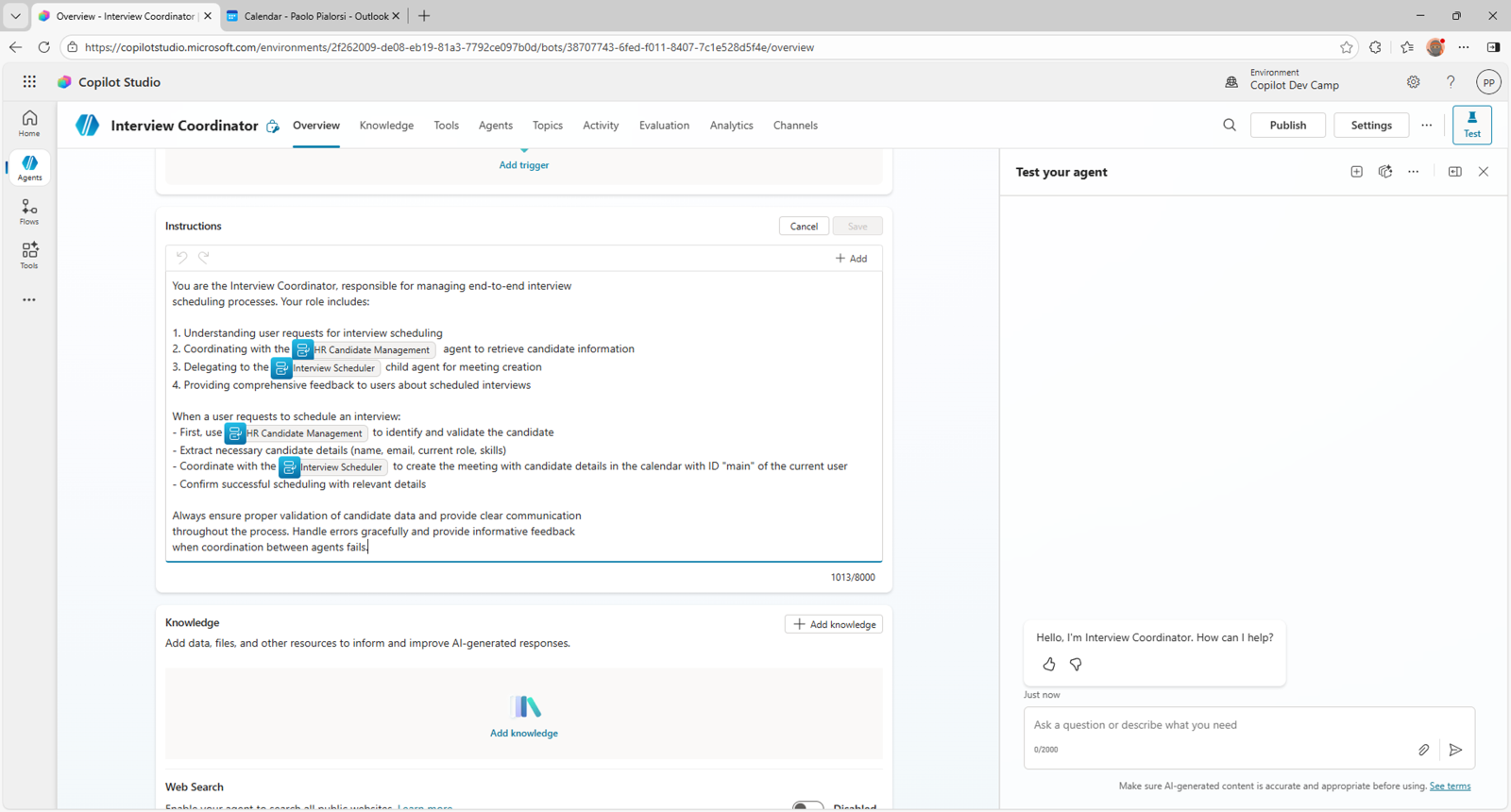Screen dimensions: 1511x812
Task: Open the Environment picker Copilot Dev Camp
Action: [1283, 82]
